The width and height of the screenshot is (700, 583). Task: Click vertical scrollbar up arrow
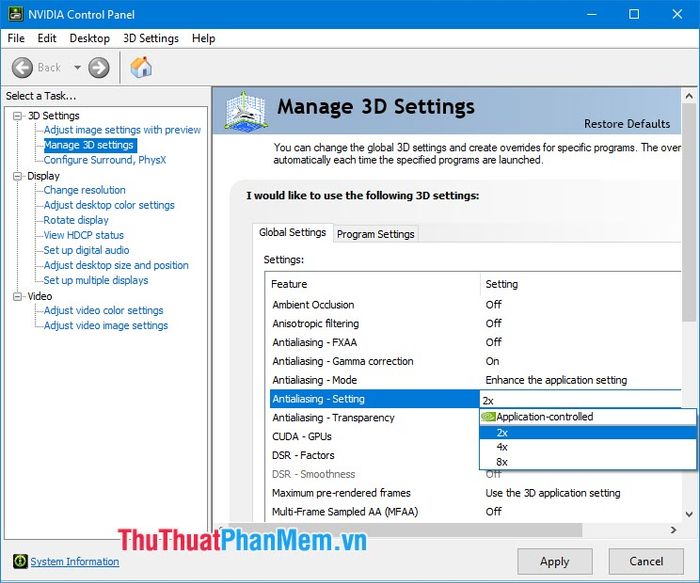click(689, 96)
